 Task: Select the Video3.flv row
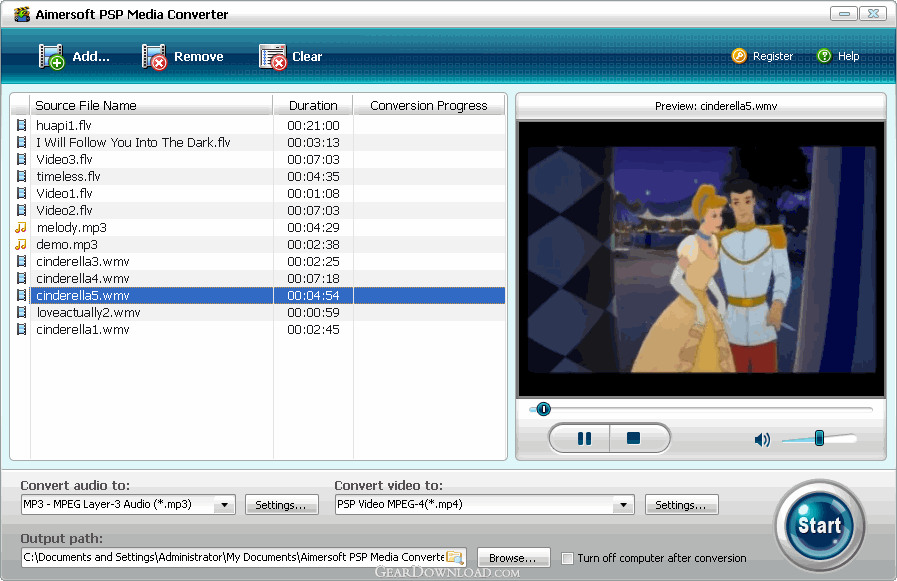257,160
